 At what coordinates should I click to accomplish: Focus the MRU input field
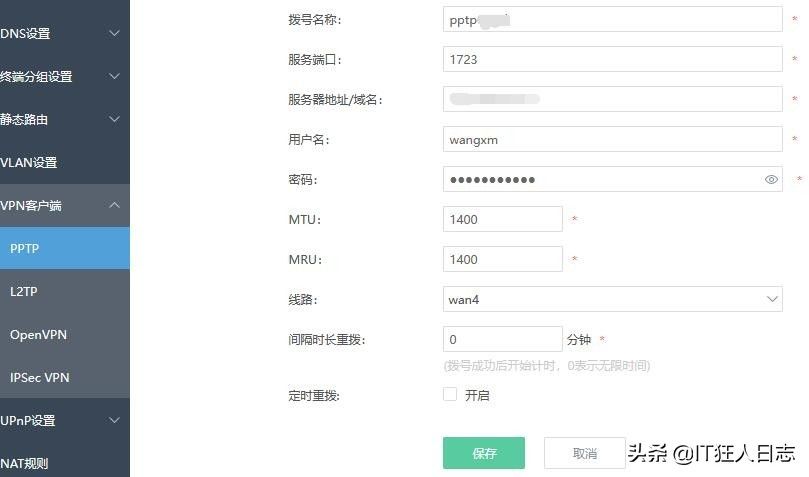(x=502, y=259)
